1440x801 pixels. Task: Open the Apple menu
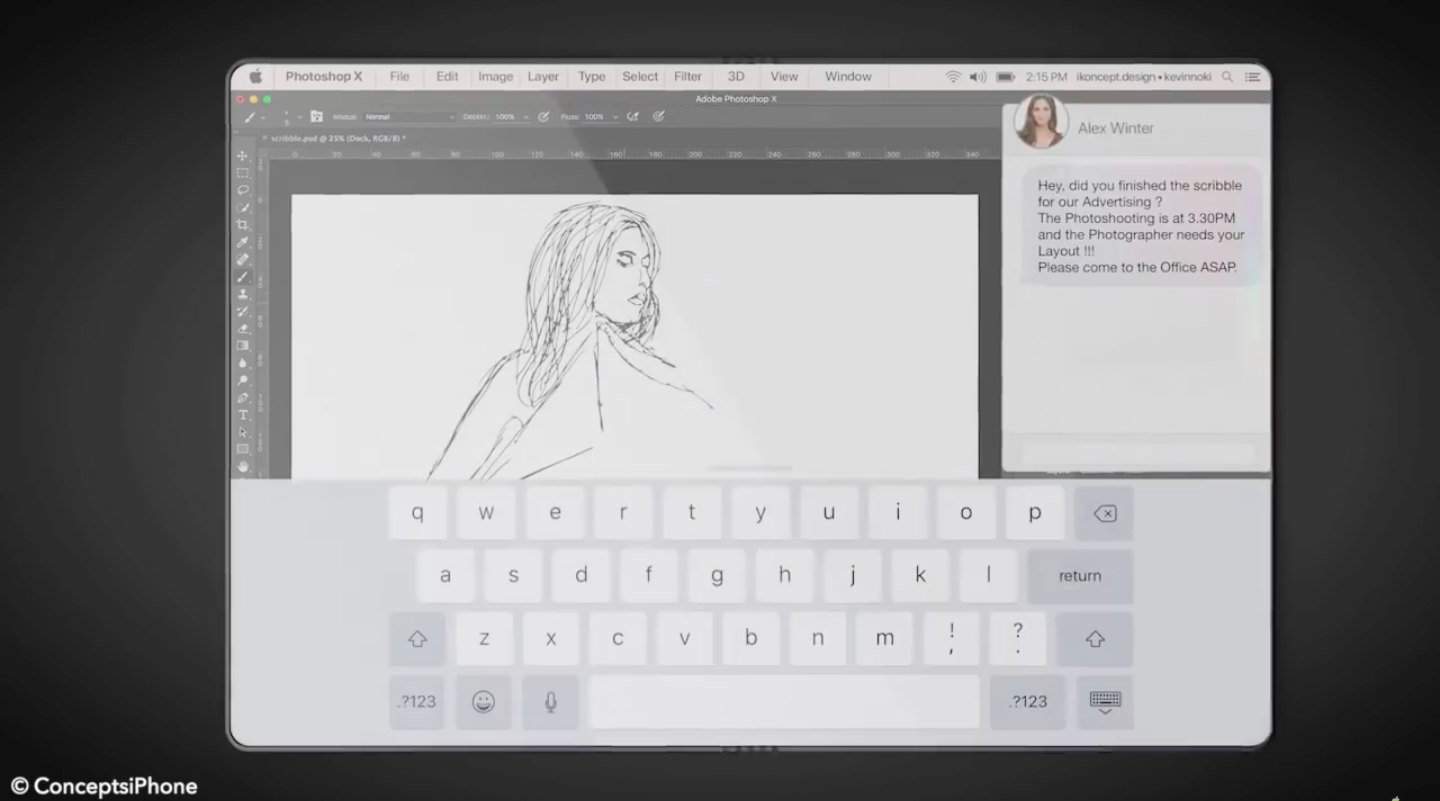255,77
